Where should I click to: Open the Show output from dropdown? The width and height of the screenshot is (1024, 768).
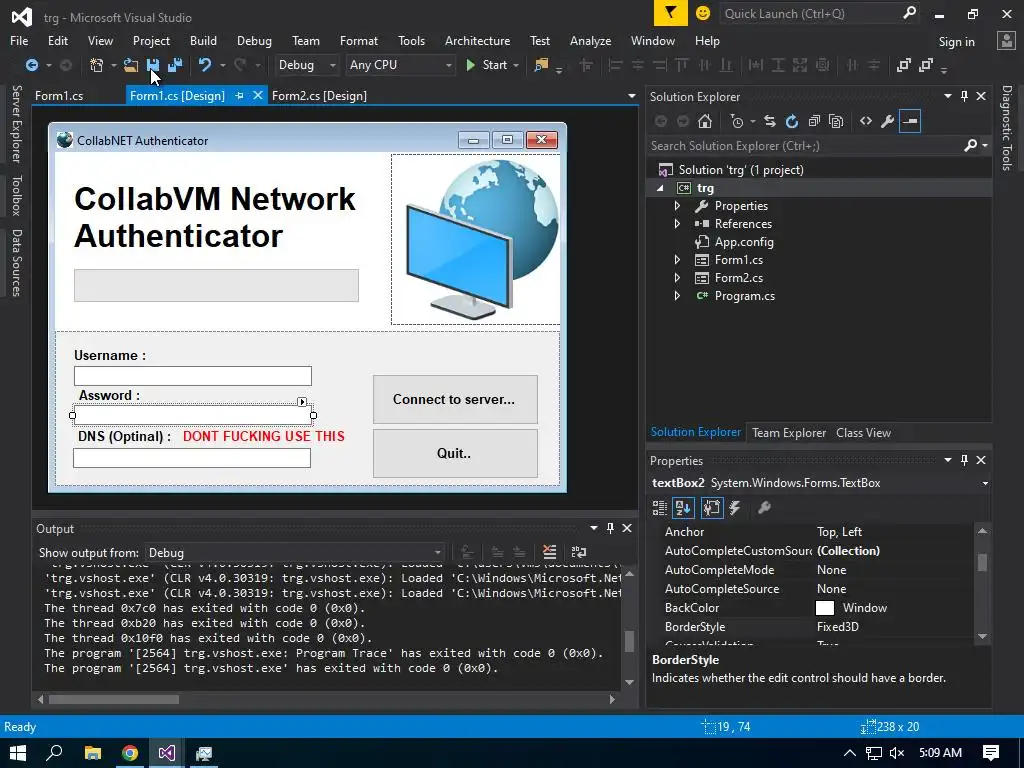pos(295,552)
